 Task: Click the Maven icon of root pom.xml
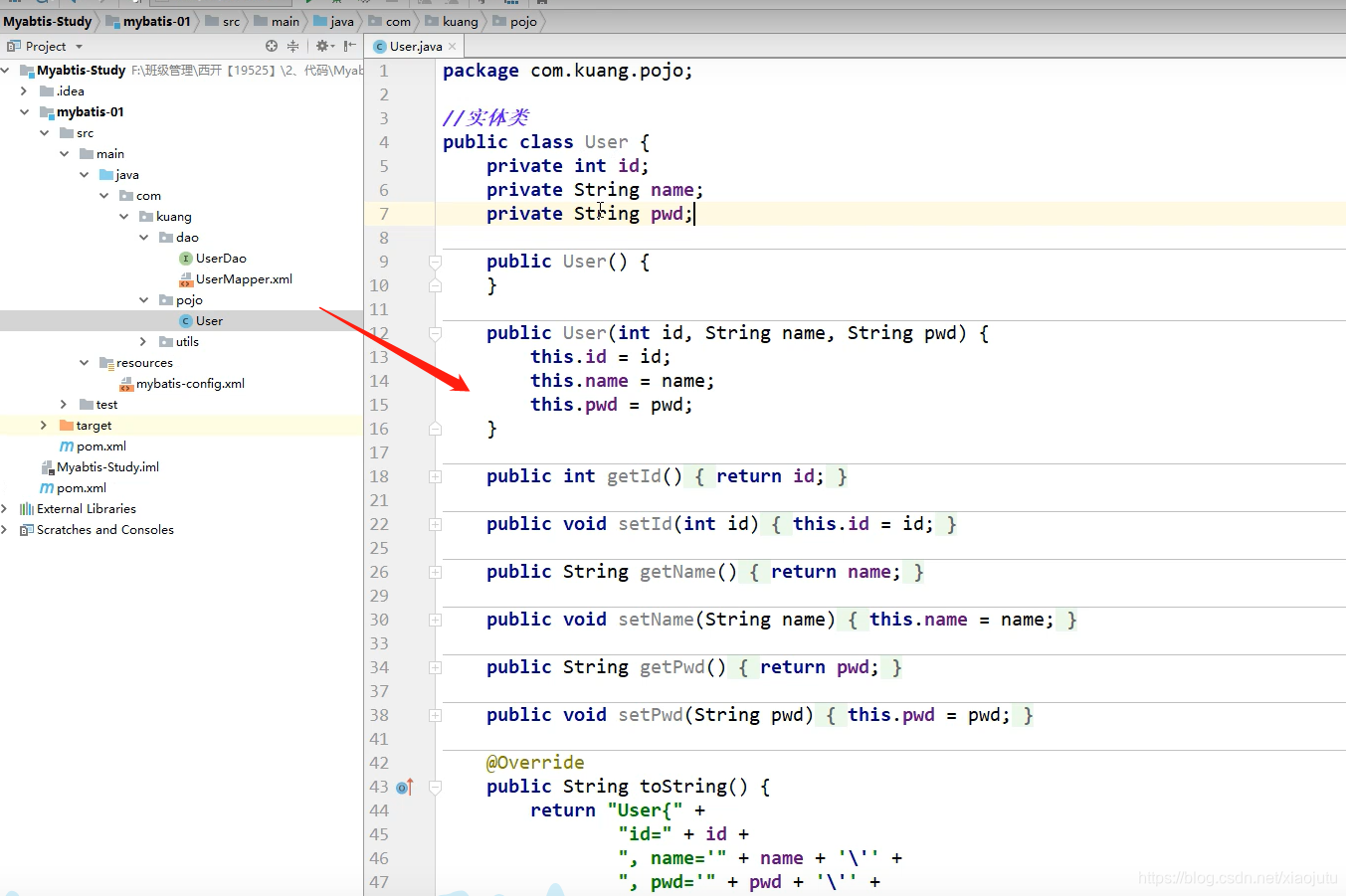(47, 488)
